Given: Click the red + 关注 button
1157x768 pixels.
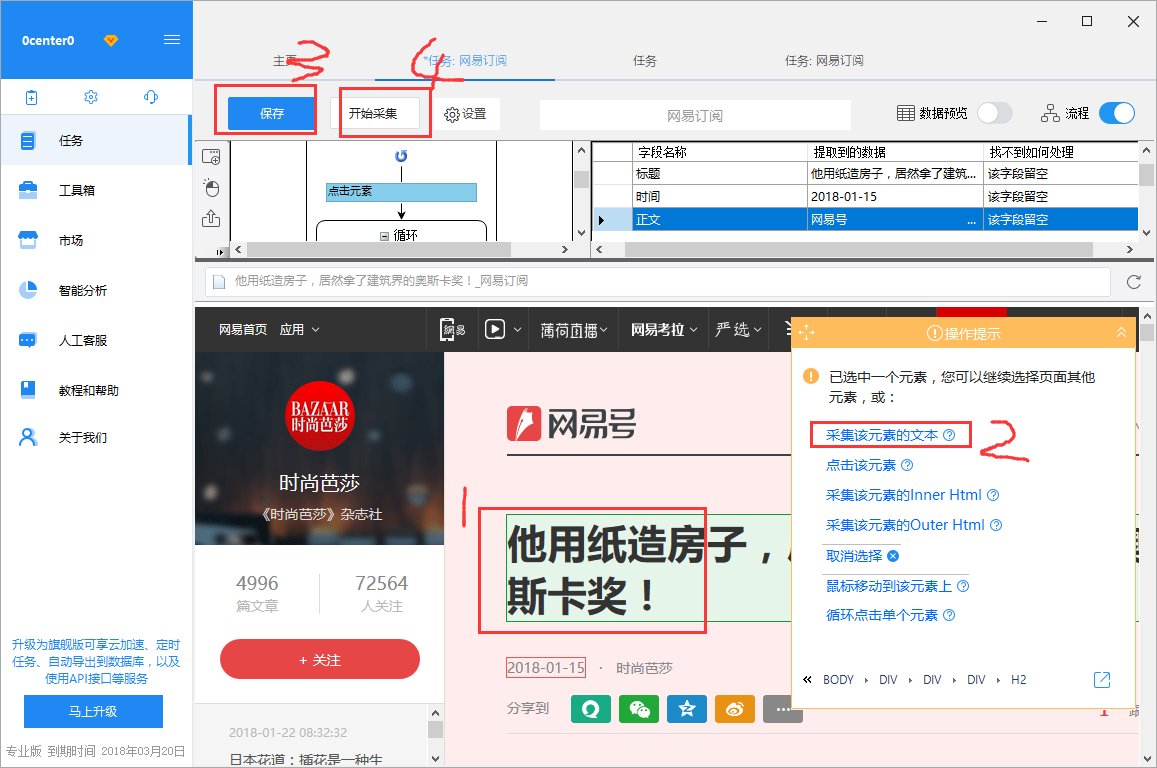Looking at the screenshot, I should click(320, 660).
